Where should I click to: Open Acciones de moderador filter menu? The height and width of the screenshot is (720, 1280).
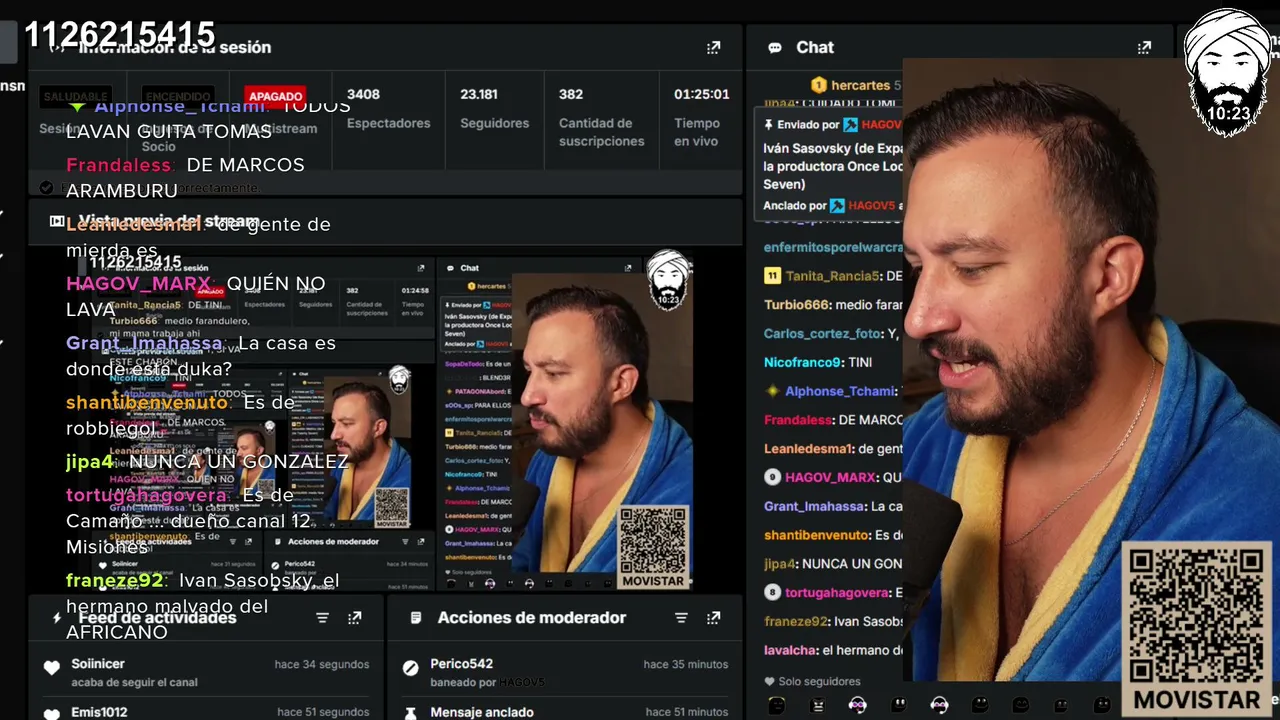681,618
